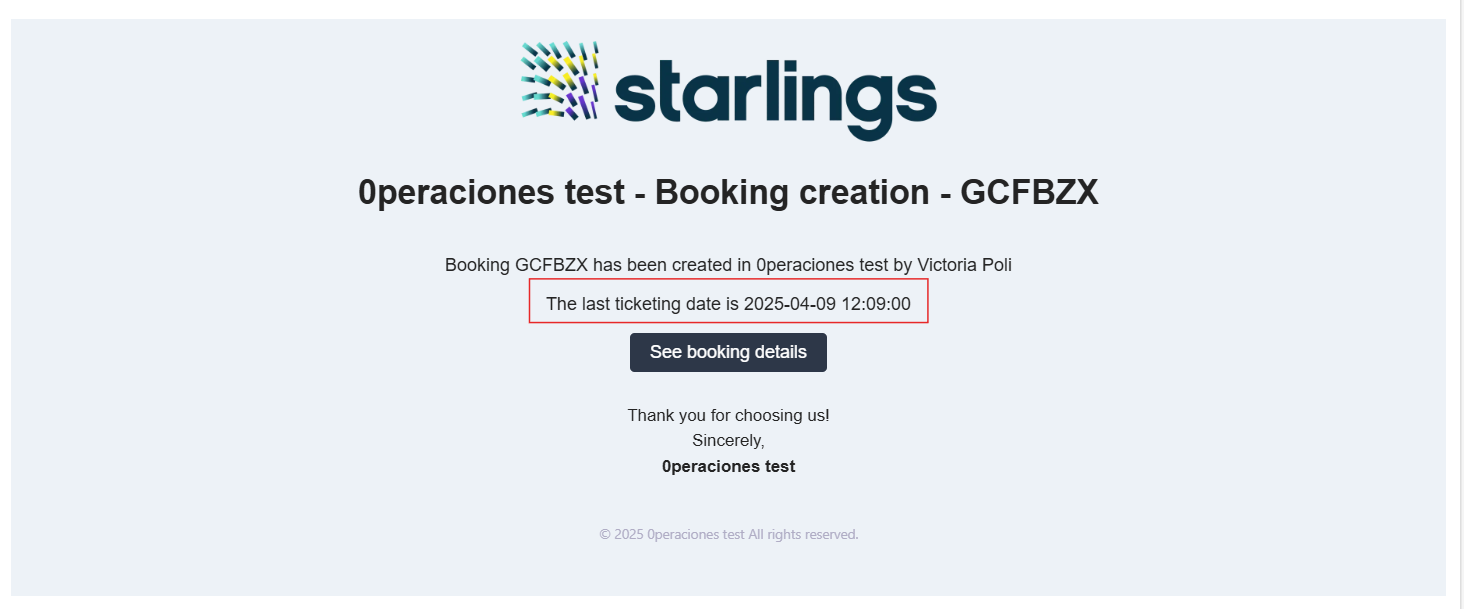Click the starlings flock logo icon
The height and width of the screenshot is (609, 1464).
coord(560,81)
